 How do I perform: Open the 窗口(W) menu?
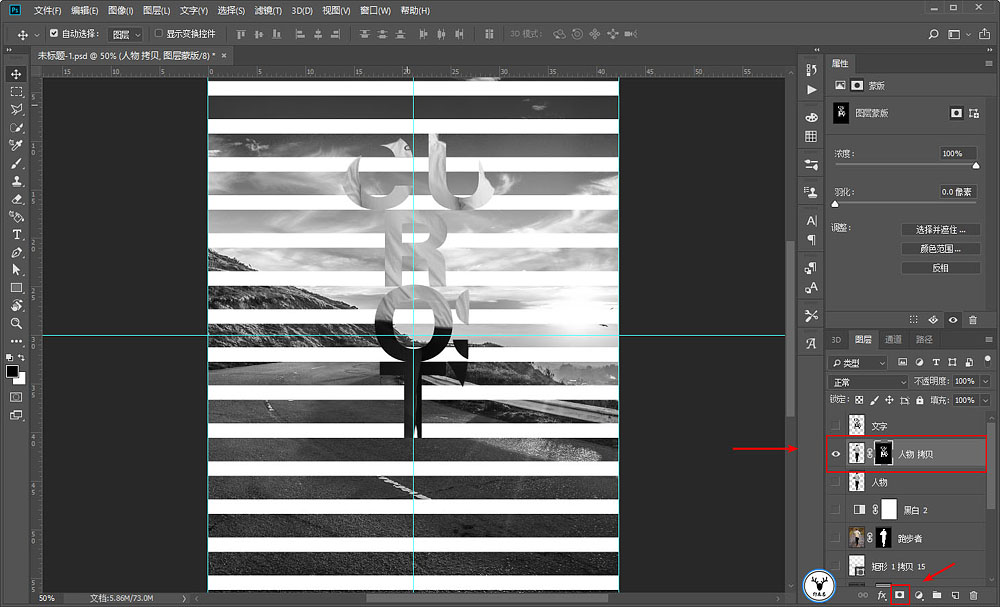coord(376,11)
